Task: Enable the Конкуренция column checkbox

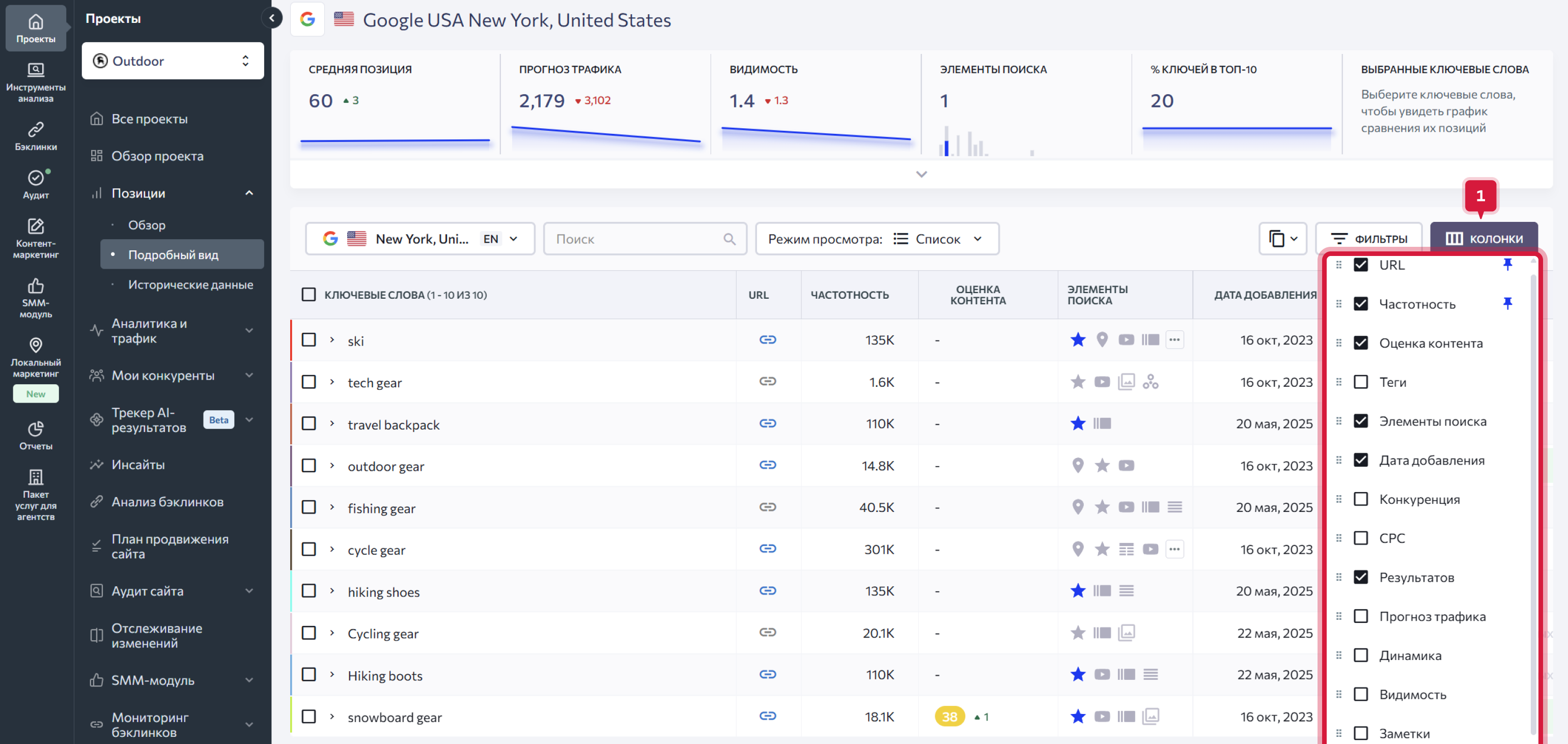Action: (x=1360, y=499)
